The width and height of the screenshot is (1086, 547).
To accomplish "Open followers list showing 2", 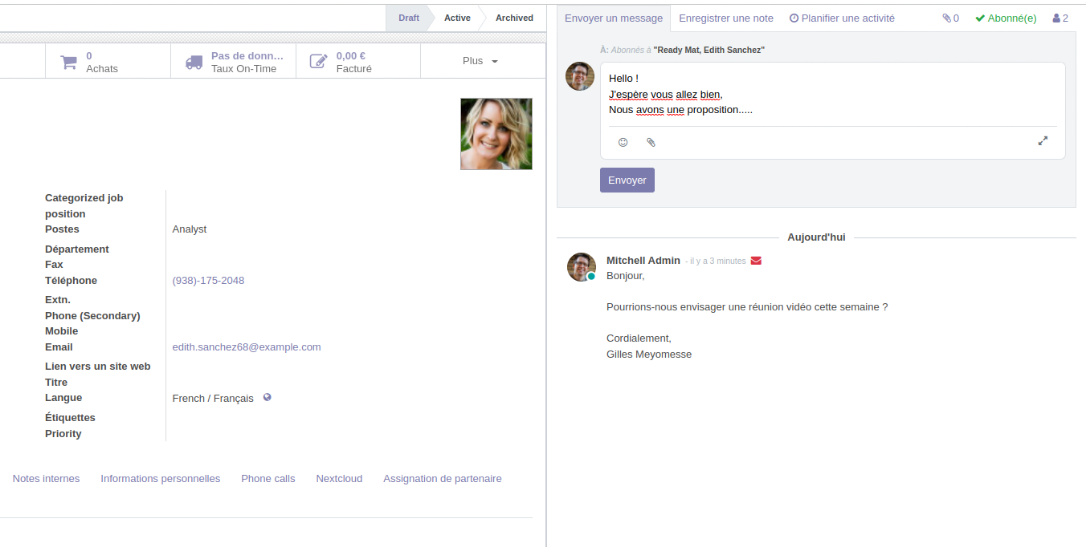I will pyautogui.click(x=1060, y=19).
